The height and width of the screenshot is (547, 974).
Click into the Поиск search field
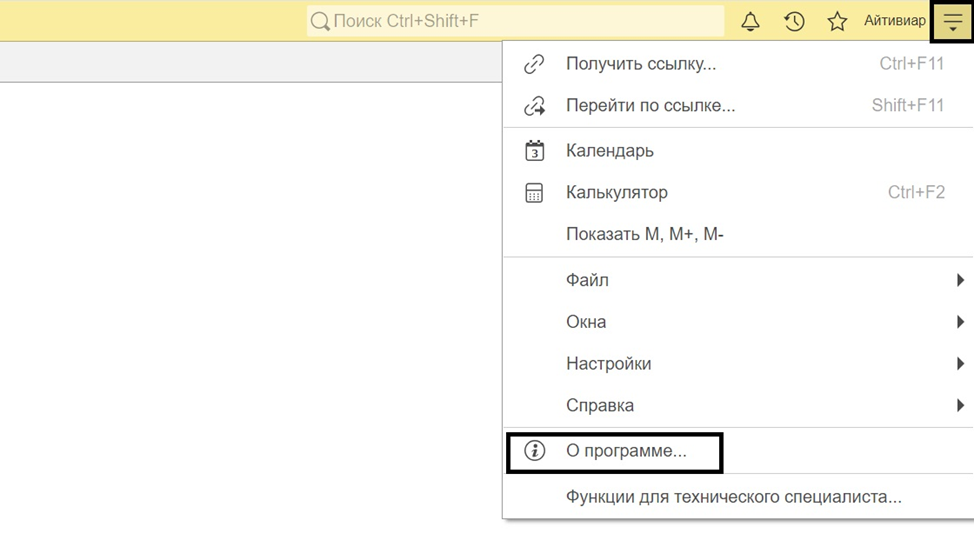520,21
